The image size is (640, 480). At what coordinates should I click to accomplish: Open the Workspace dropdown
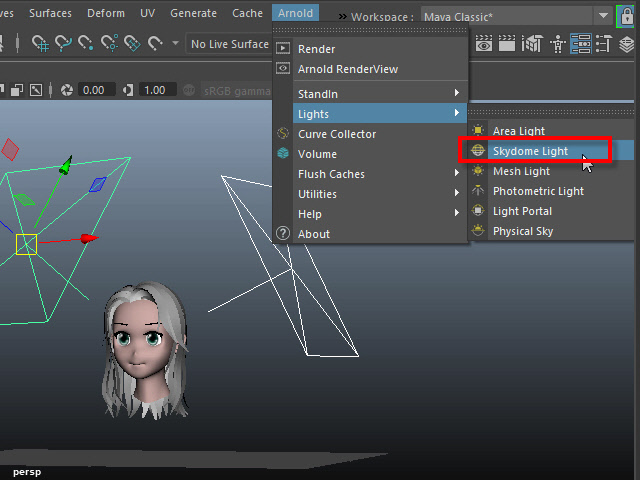click(603, 17)
